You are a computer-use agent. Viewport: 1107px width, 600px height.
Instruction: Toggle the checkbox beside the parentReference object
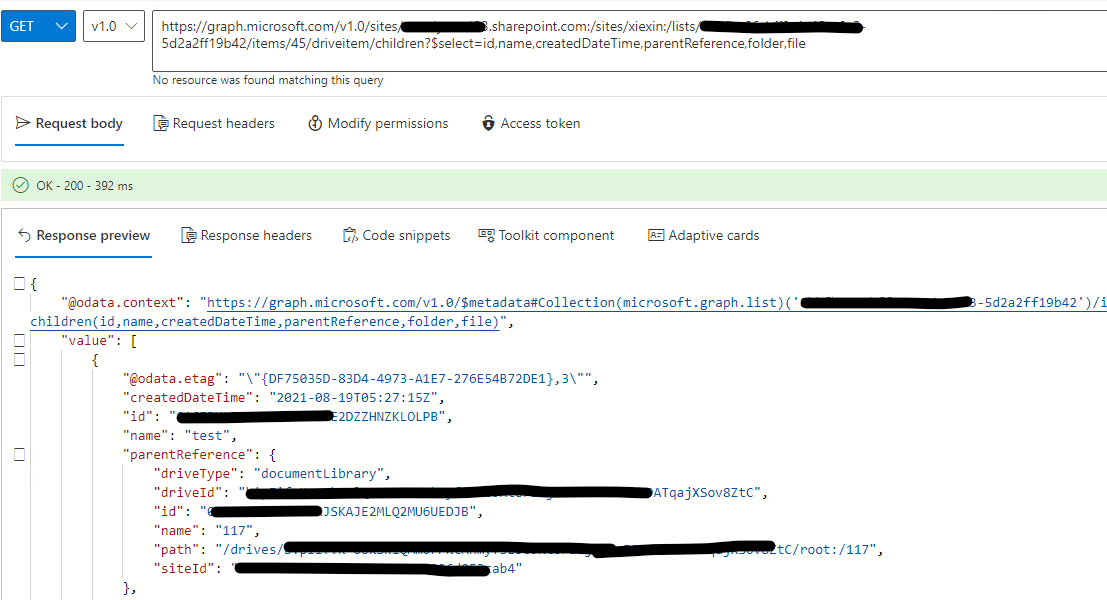point(18,454)
